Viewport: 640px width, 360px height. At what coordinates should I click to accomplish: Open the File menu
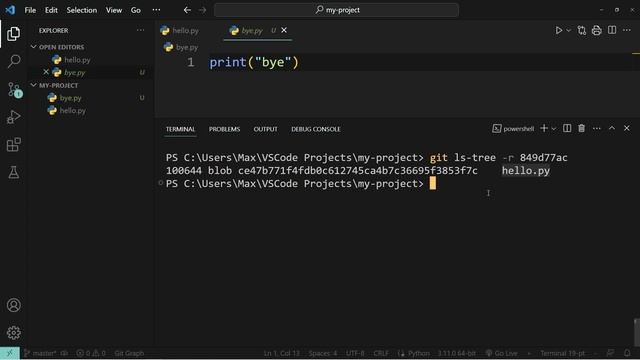click(30, 10)
